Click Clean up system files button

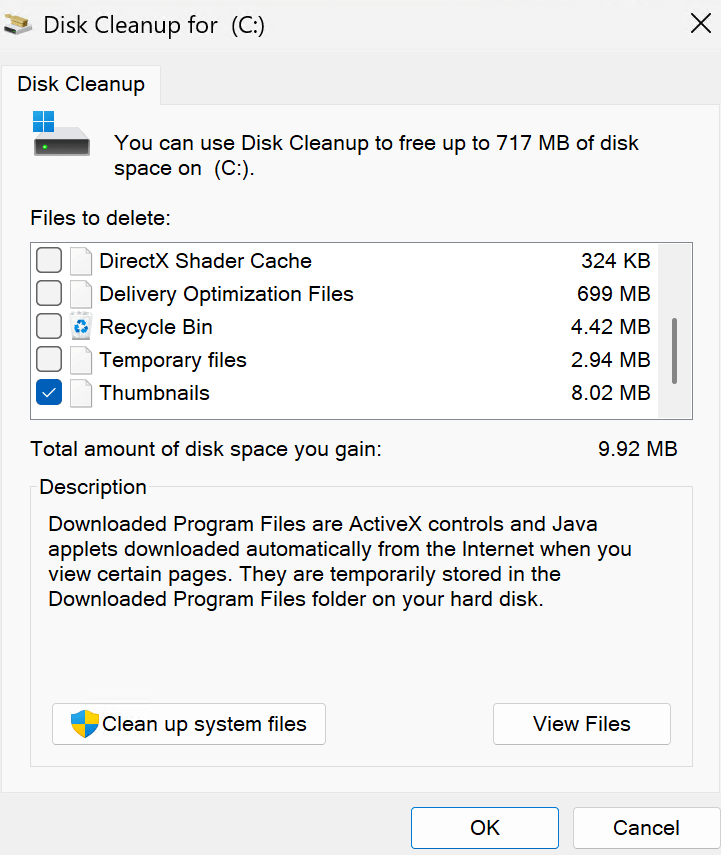click(x=189, y=724)
